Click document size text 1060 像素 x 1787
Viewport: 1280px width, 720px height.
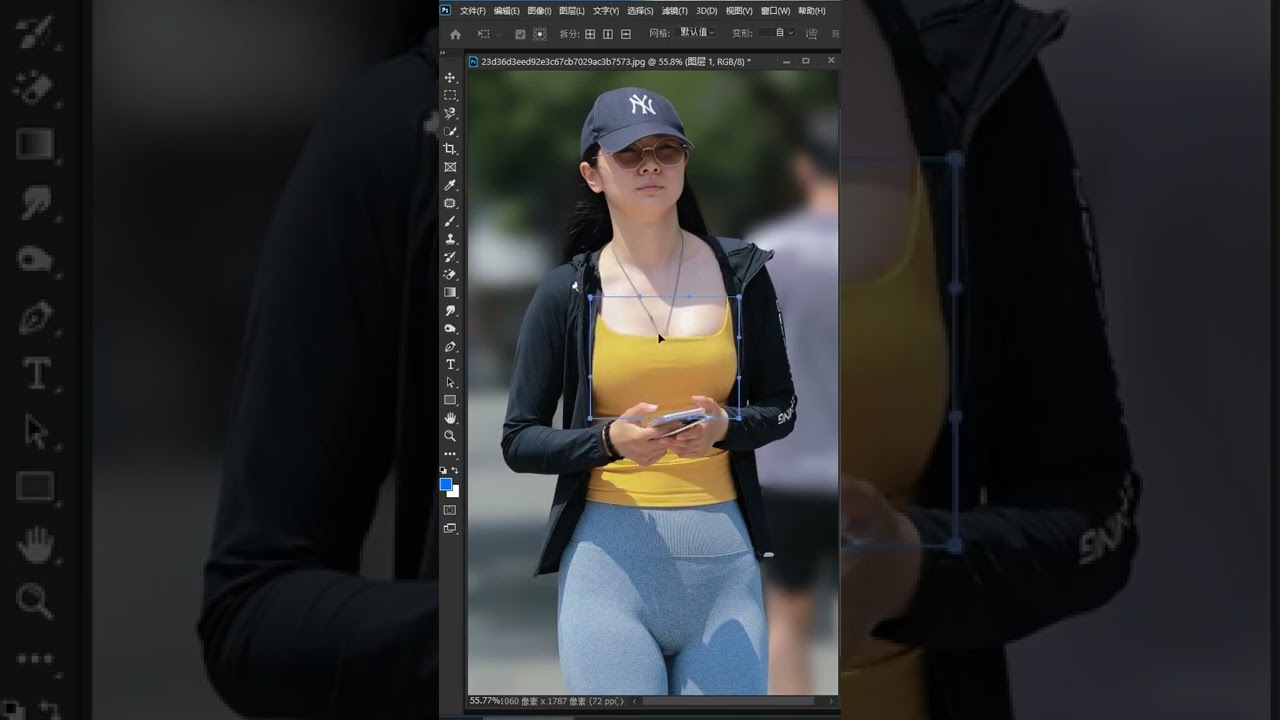(543, 701)
